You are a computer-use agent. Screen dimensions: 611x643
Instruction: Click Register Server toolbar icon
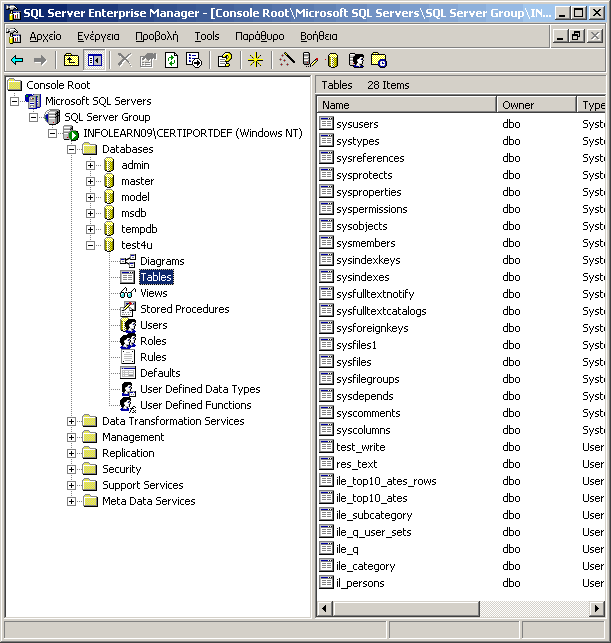coord(310,61)
